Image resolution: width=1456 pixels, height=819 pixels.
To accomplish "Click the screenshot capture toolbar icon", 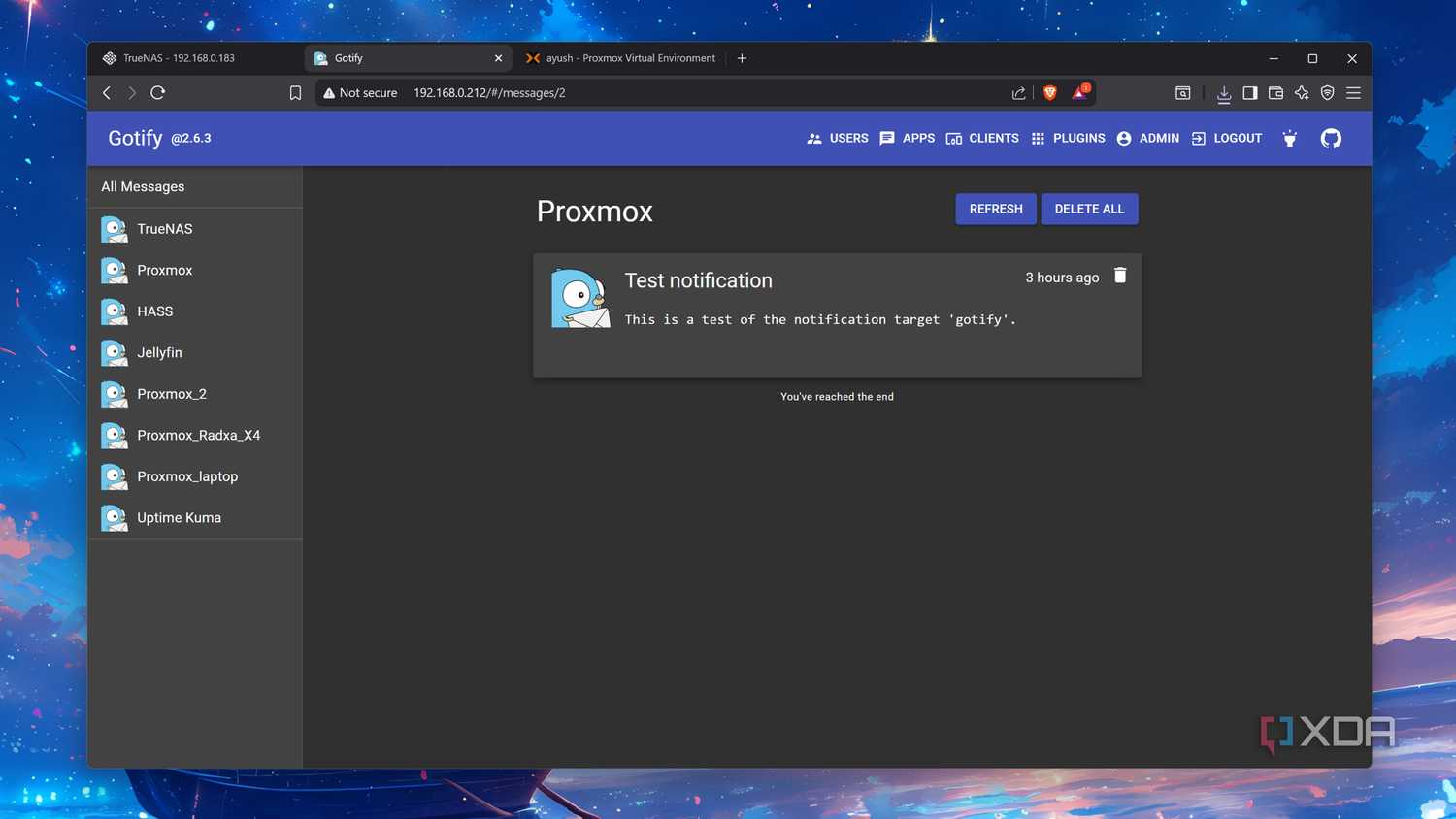I will click(1182, 93).
